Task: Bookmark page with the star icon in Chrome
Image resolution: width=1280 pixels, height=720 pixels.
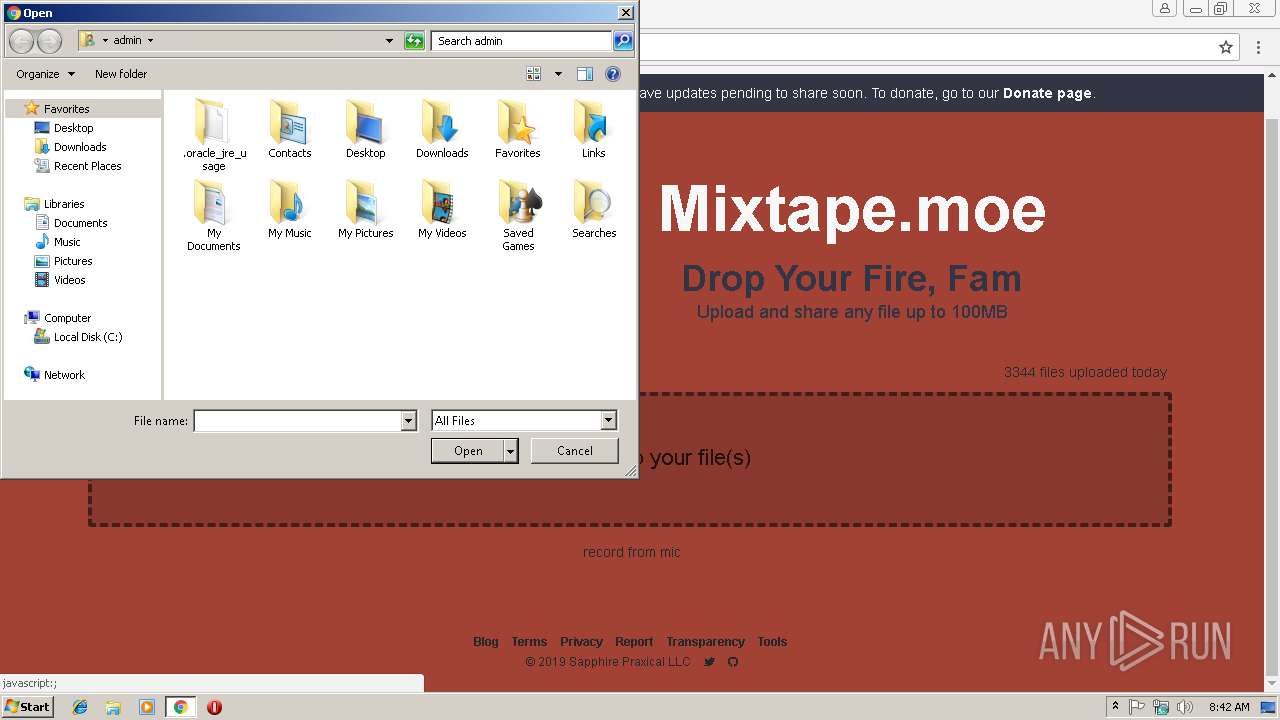Action: coord(1226,47)
